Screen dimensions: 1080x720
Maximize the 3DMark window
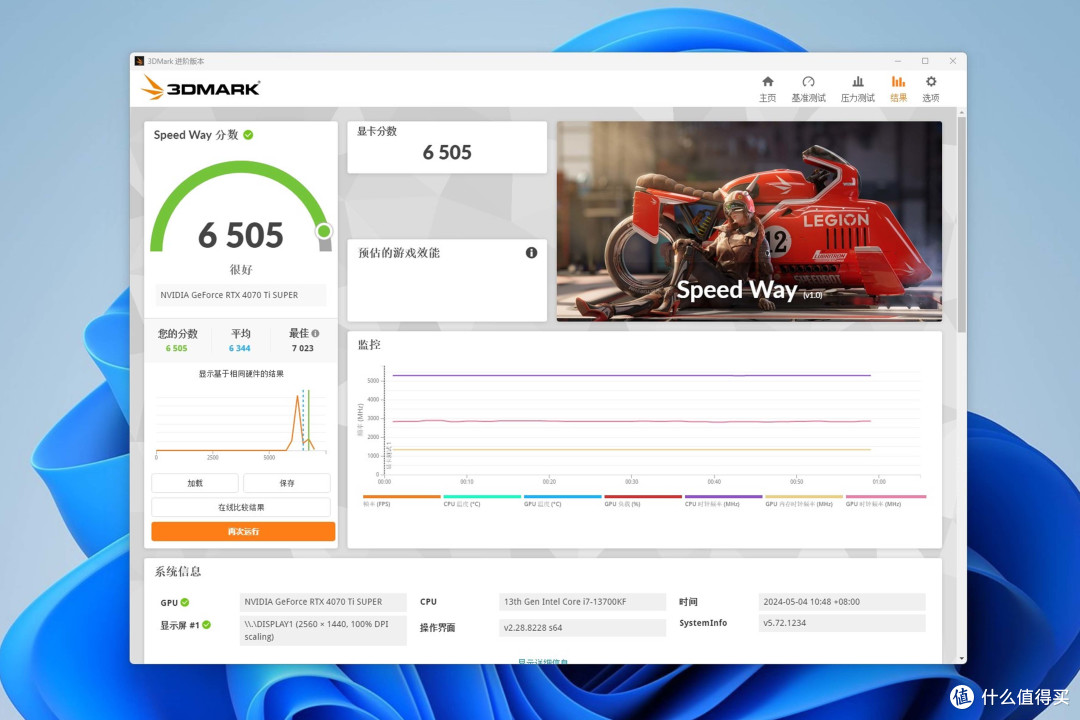[925, 61]
